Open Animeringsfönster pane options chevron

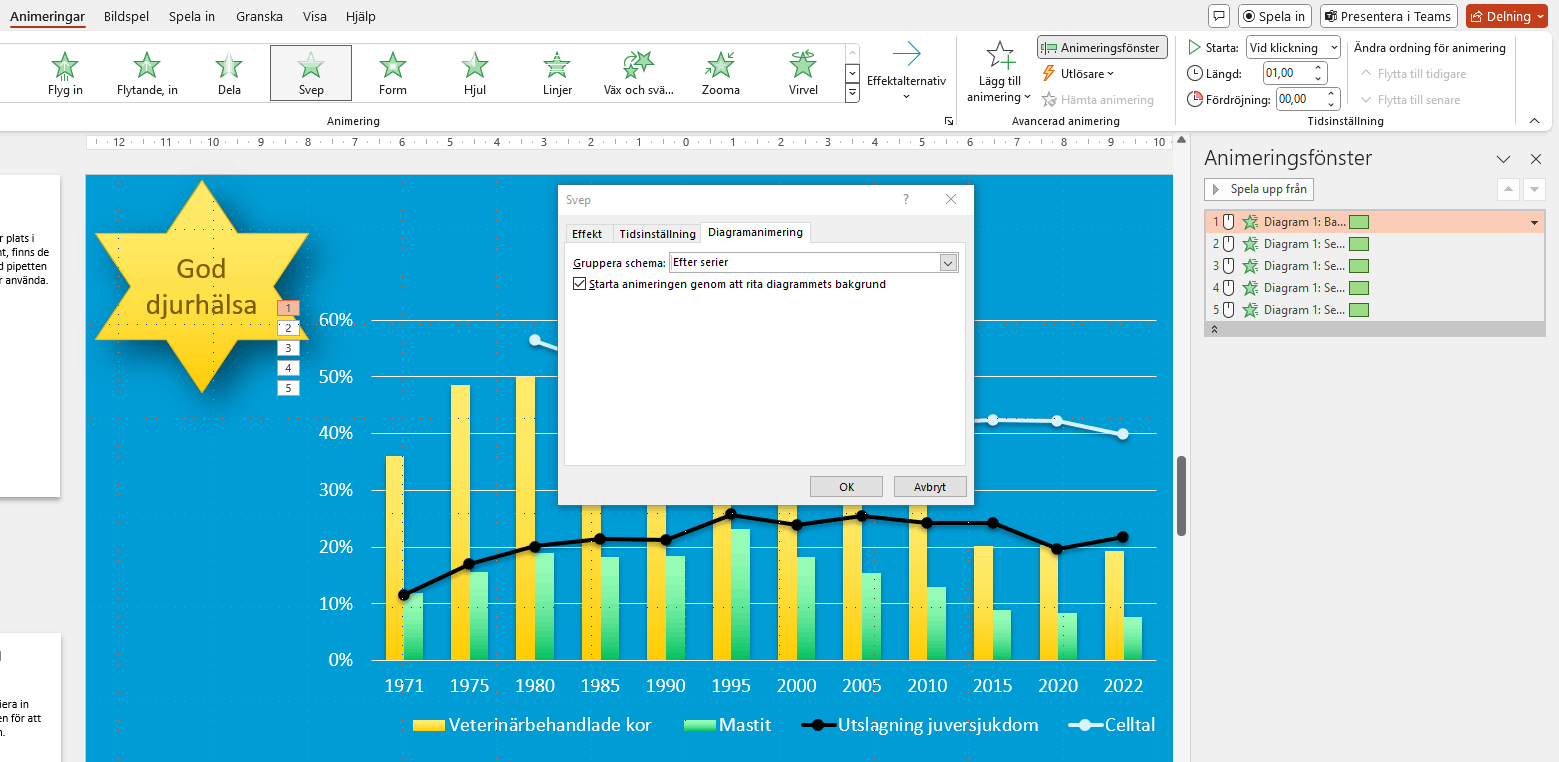[1503, 159]
